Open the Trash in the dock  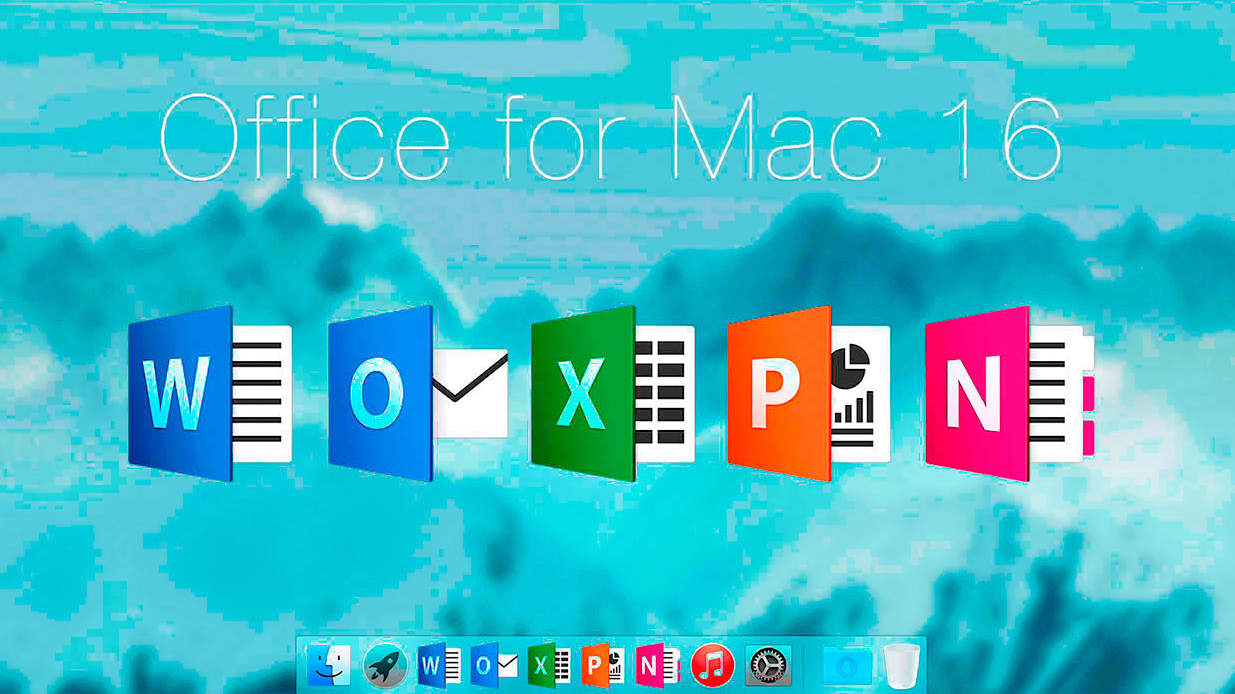[x=901, y=666]
